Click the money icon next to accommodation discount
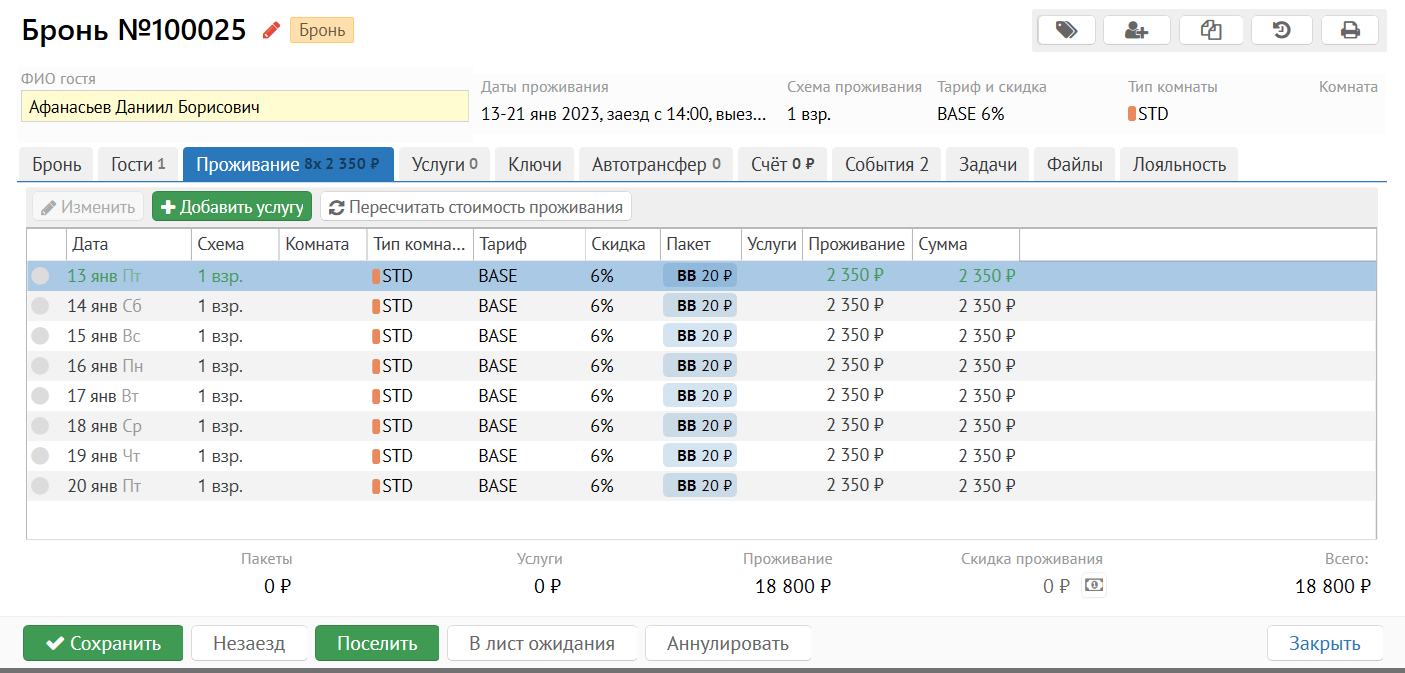This screenshot has height=673, width=1405. [x=1095, y=586]
